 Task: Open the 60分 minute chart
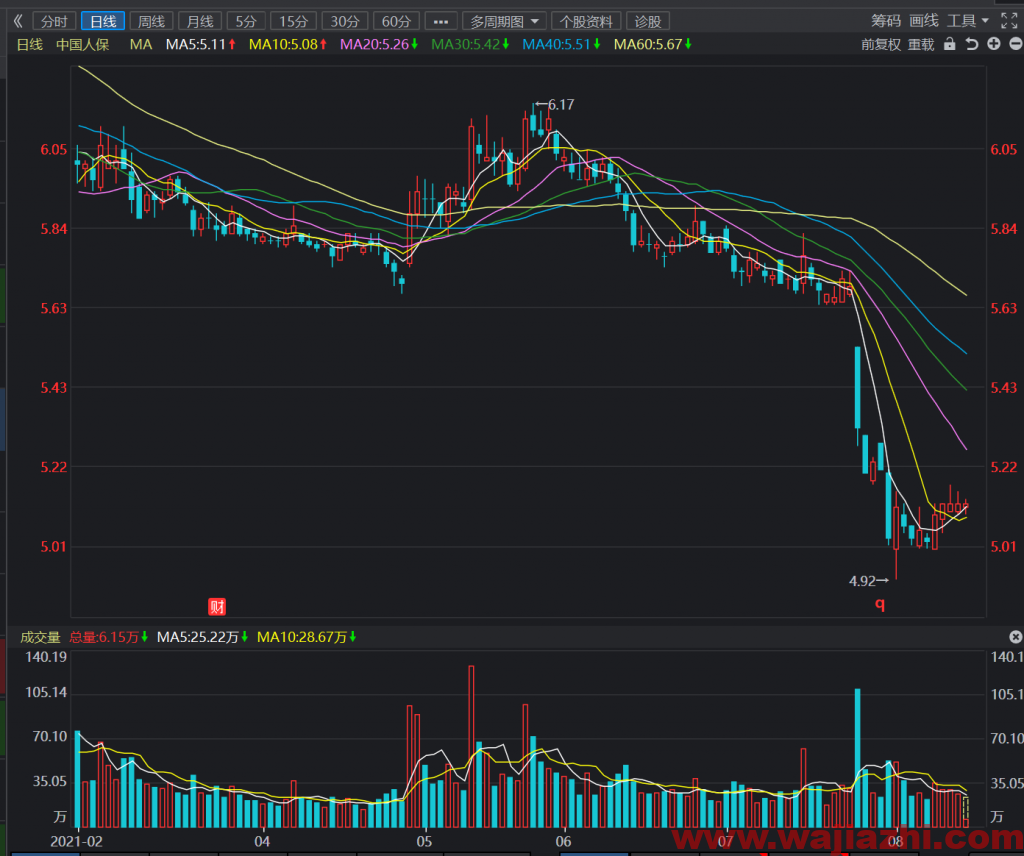396,22
